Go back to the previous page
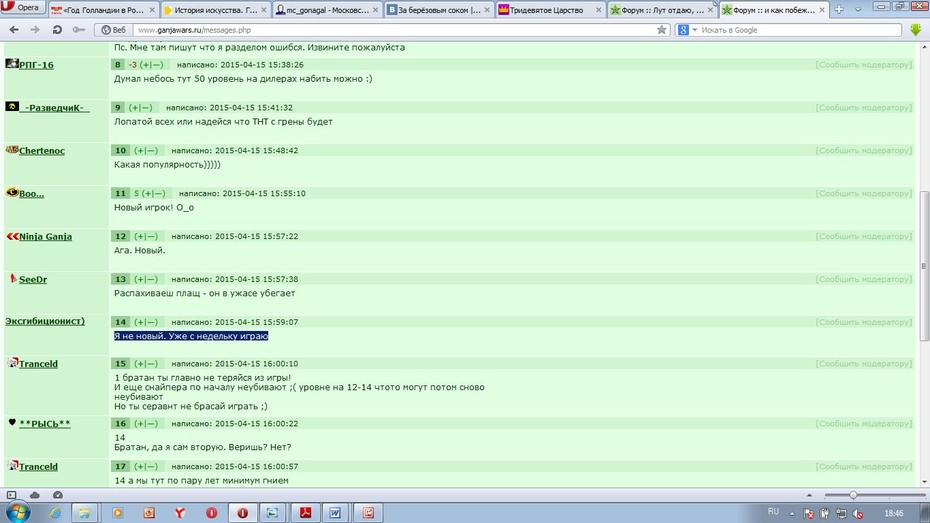 pos(14,30)
